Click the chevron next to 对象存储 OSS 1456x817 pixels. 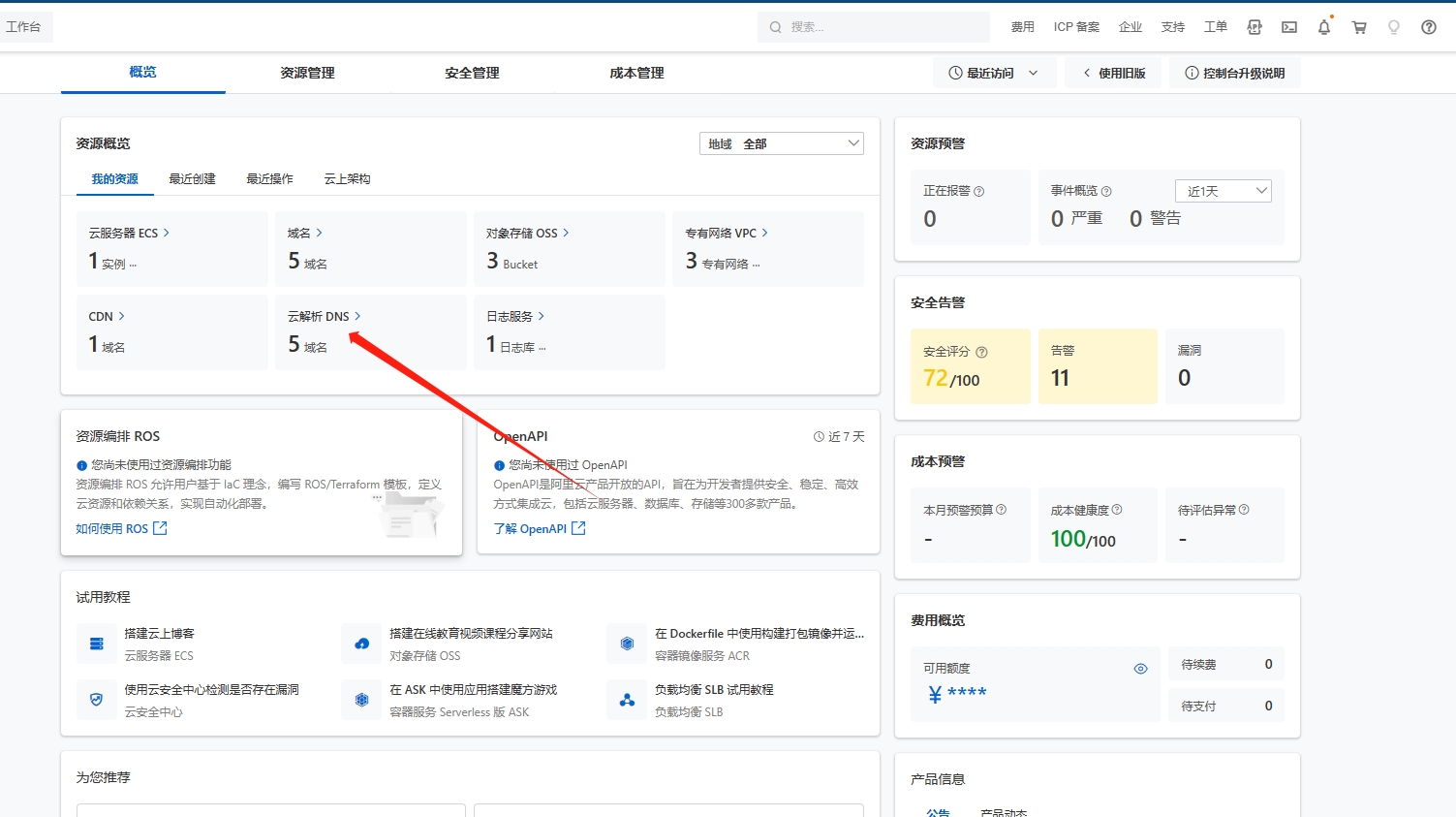click(566, 233)
